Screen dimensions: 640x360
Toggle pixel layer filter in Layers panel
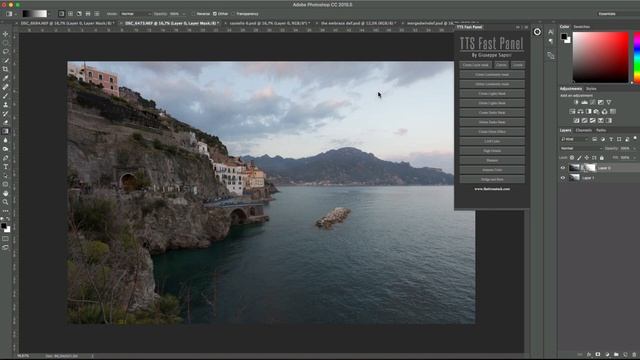(595, 140)
